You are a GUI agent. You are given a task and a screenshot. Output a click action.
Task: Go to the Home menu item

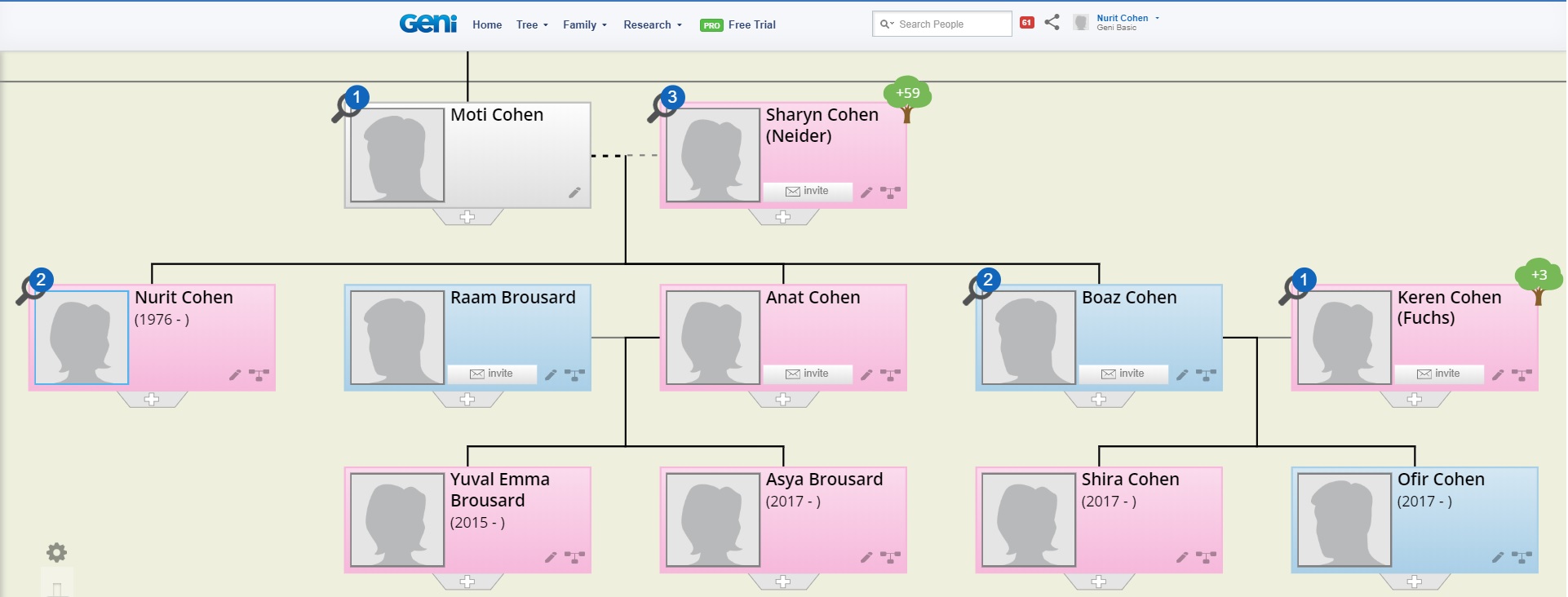[x=487, y=25]
